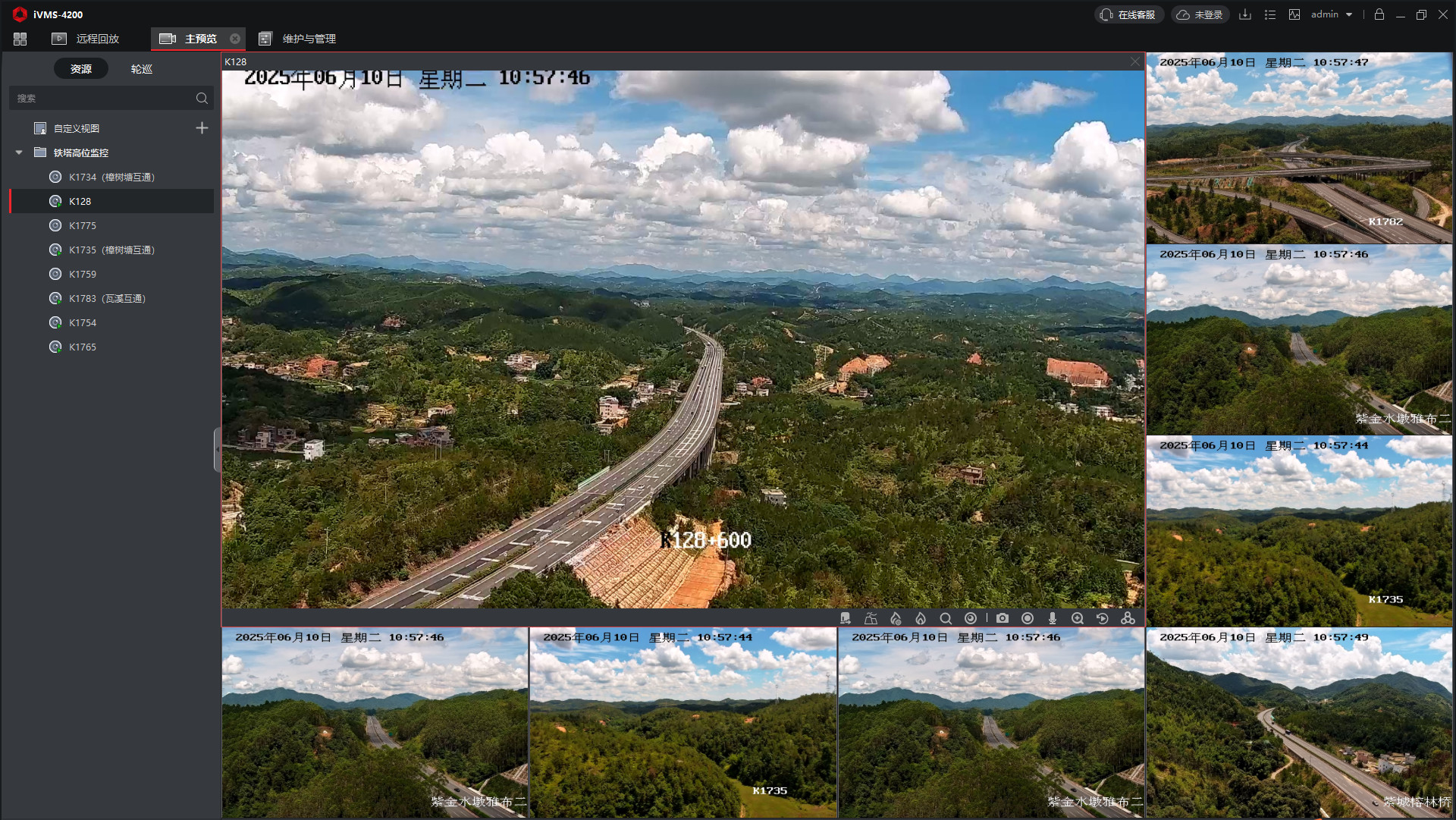The height and width of the screenshot is (820, 1456).
Task: Open the resource monitor waveform icon
Action: coord(1294,14)
